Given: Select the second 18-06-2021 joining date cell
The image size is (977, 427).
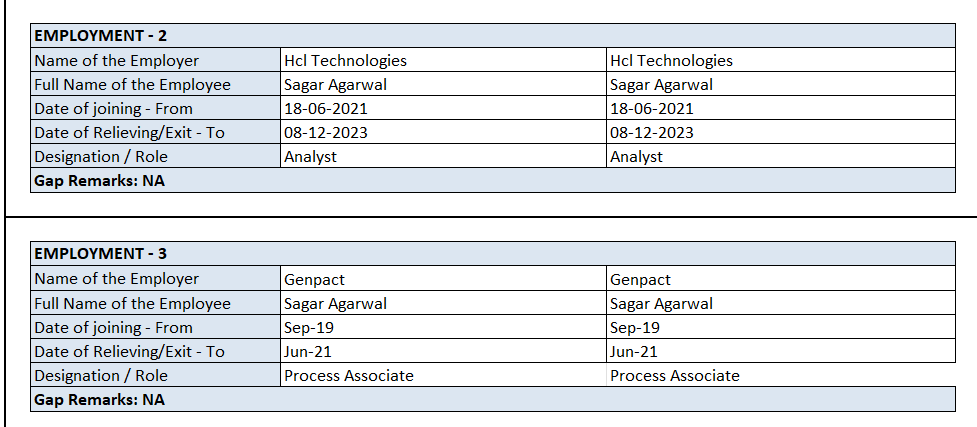Looking at the screenshot, I should [652, 108].
